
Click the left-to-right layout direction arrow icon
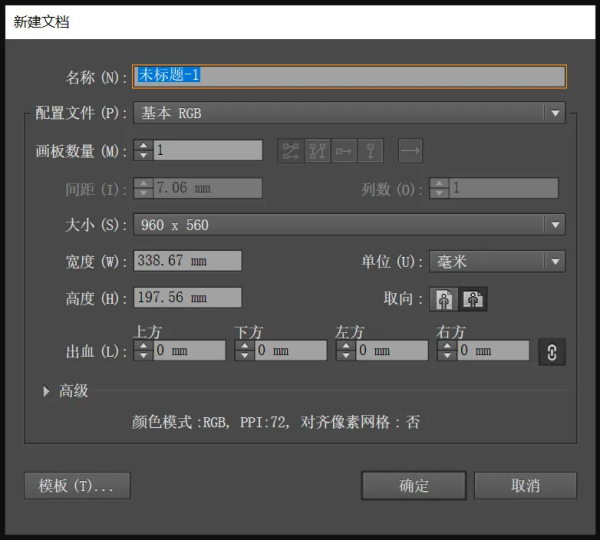click(410, 151)
